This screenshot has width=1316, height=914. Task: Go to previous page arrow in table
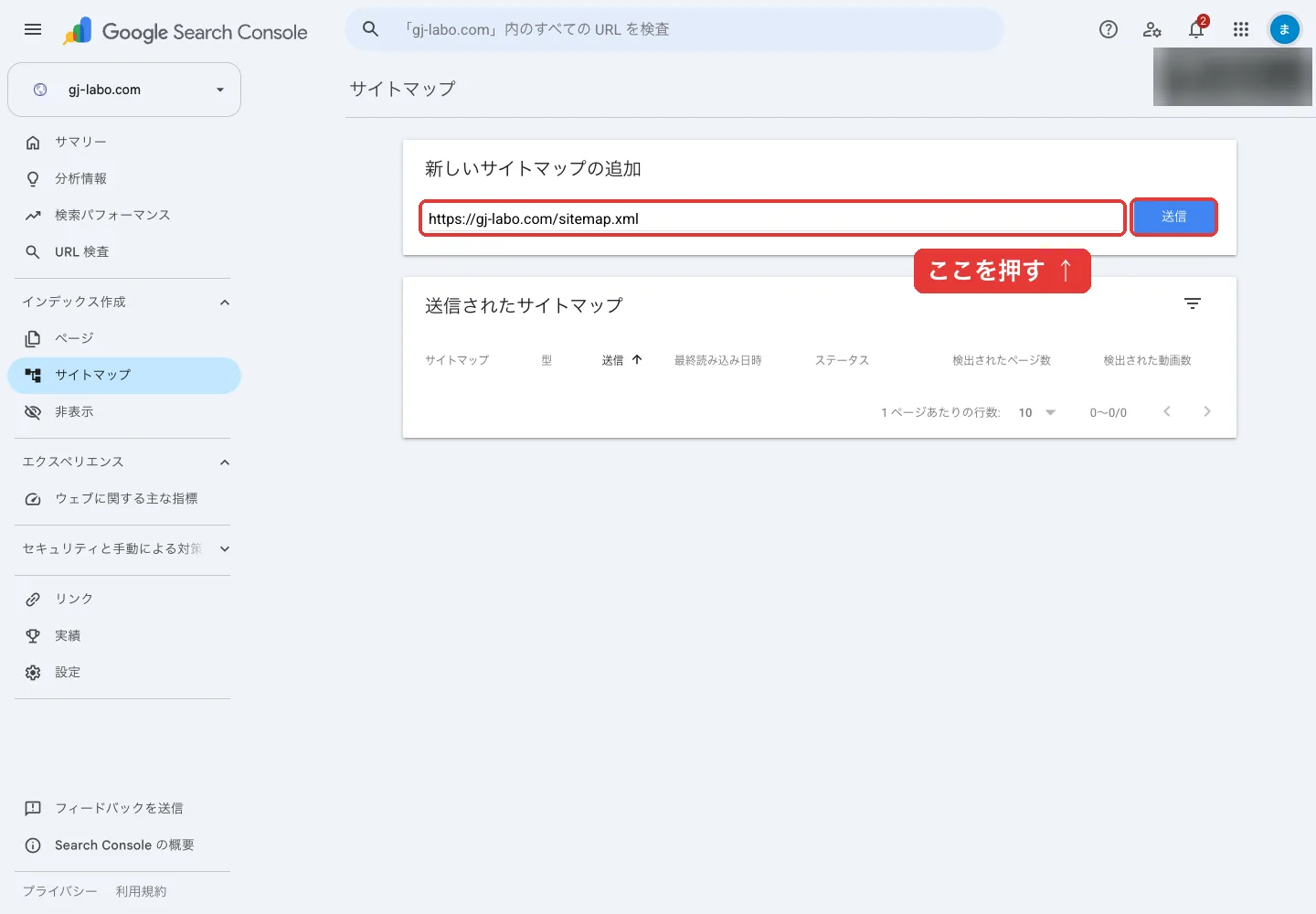point(1167,411)
